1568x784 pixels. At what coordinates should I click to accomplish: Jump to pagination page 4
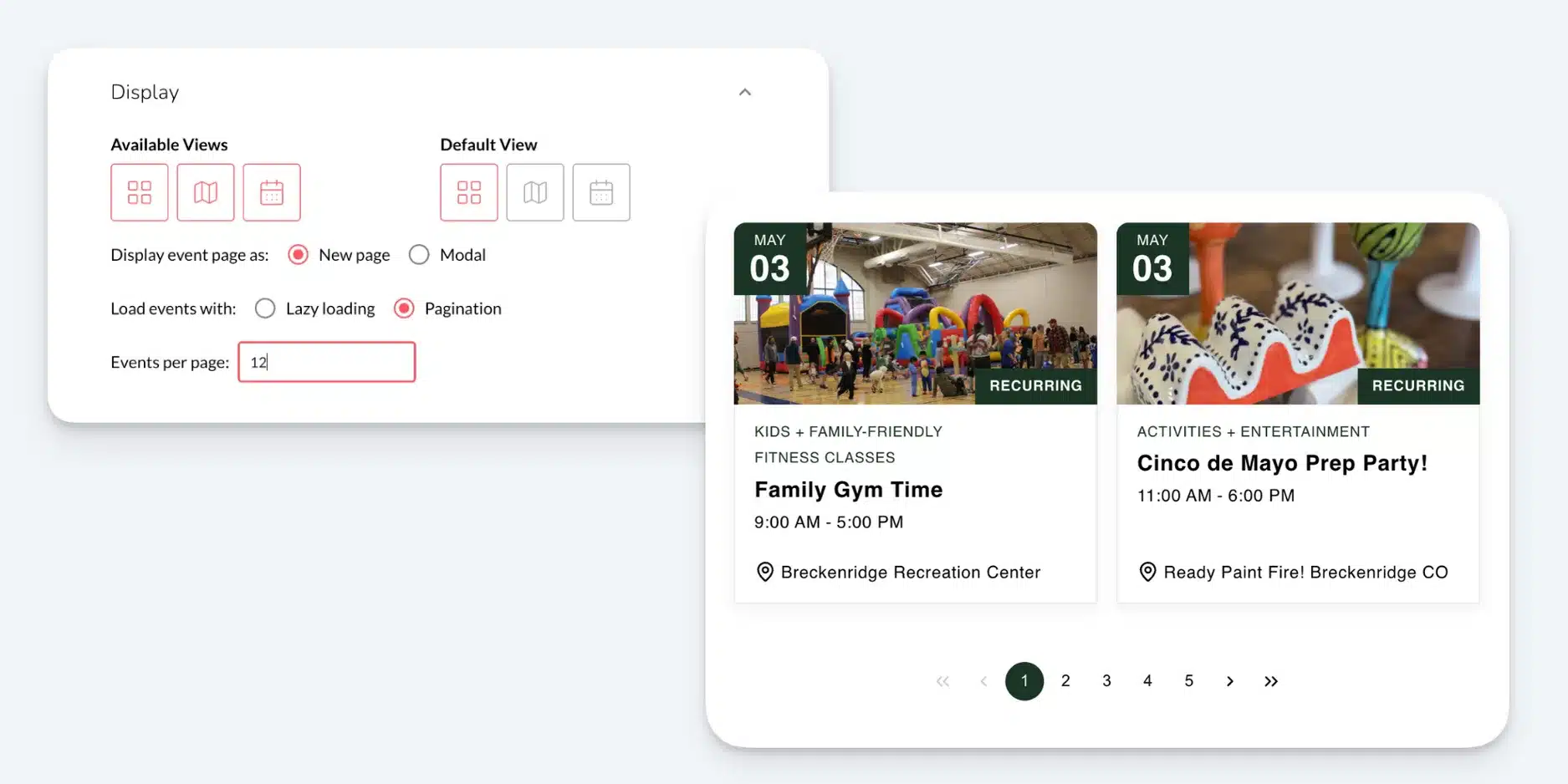1147,681
